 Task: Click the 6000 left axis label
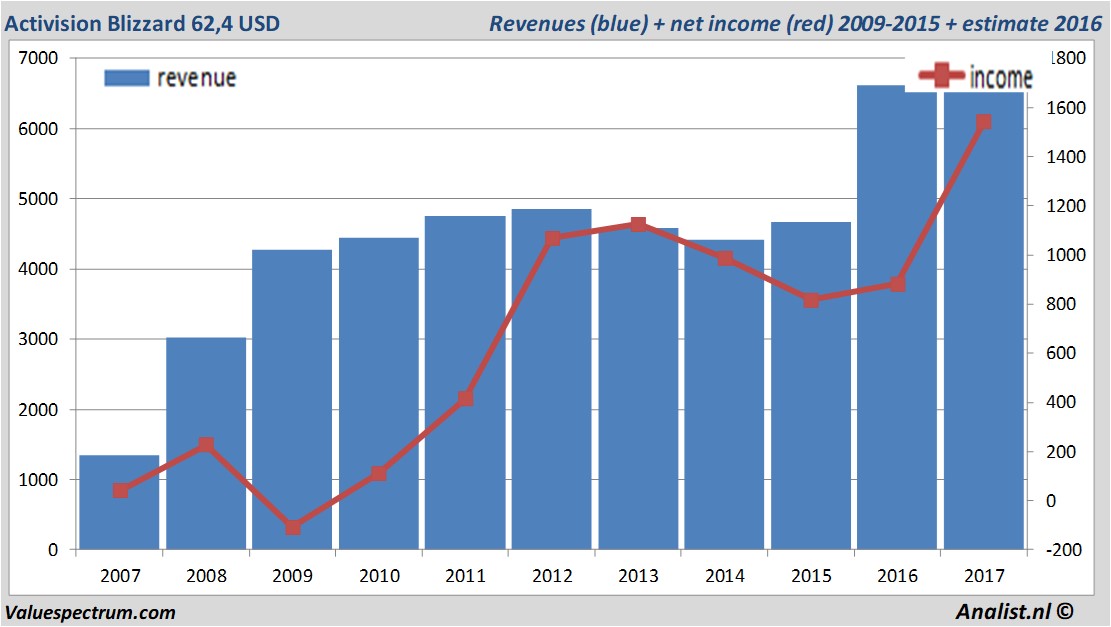(x=38, y=129)
